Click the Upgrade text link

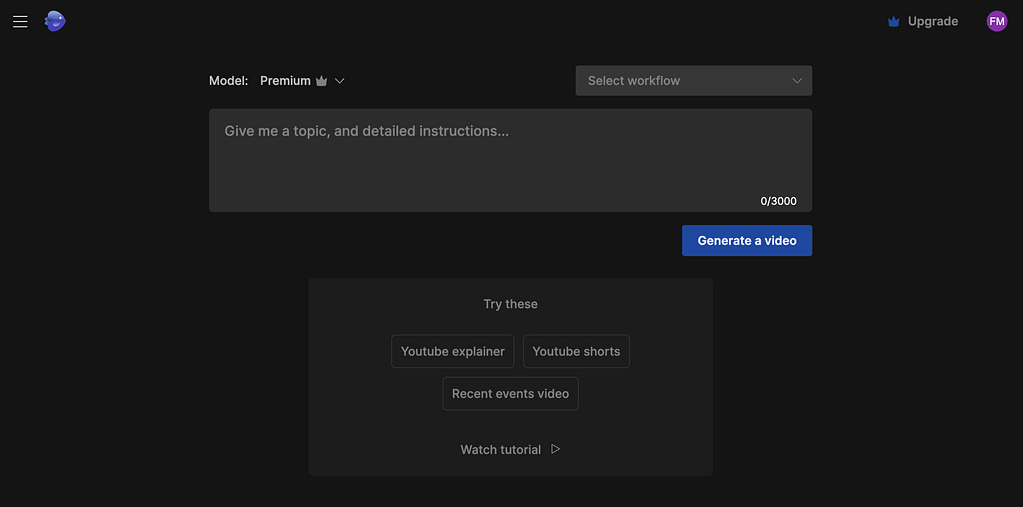tap(932, 21)
